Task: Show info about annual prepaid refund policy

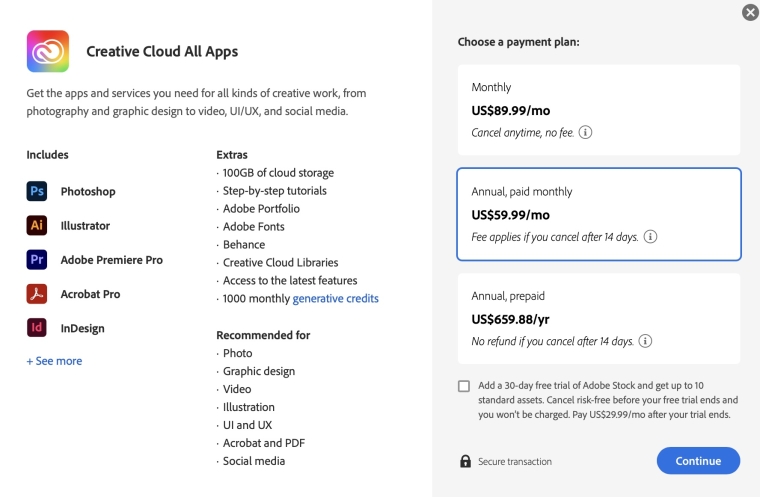Action: tap(645, 341)
